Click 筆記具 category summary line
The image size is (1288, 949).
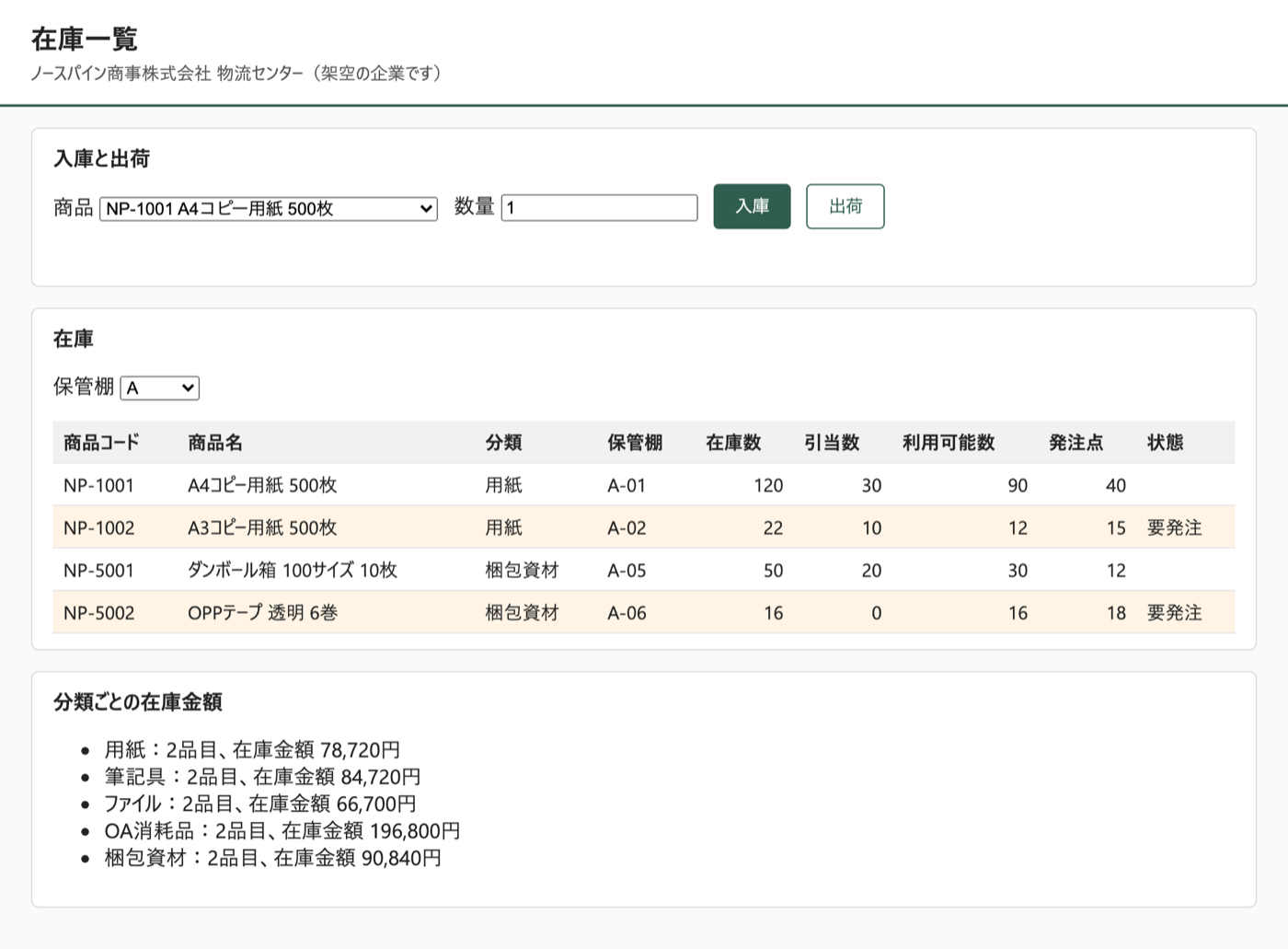[x=262, y=777]
